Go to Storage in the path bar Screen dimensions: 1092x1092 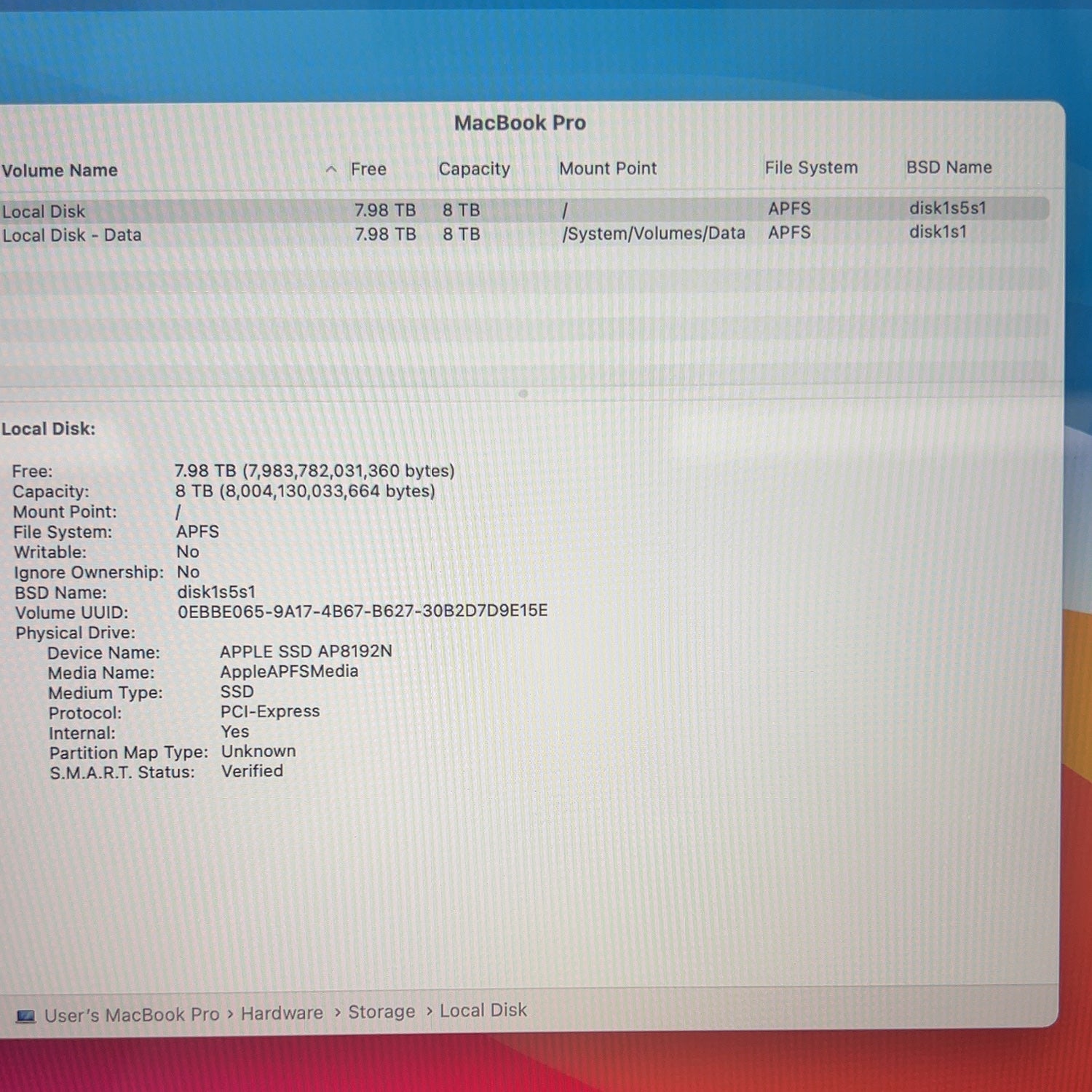tap(381, 1012)
